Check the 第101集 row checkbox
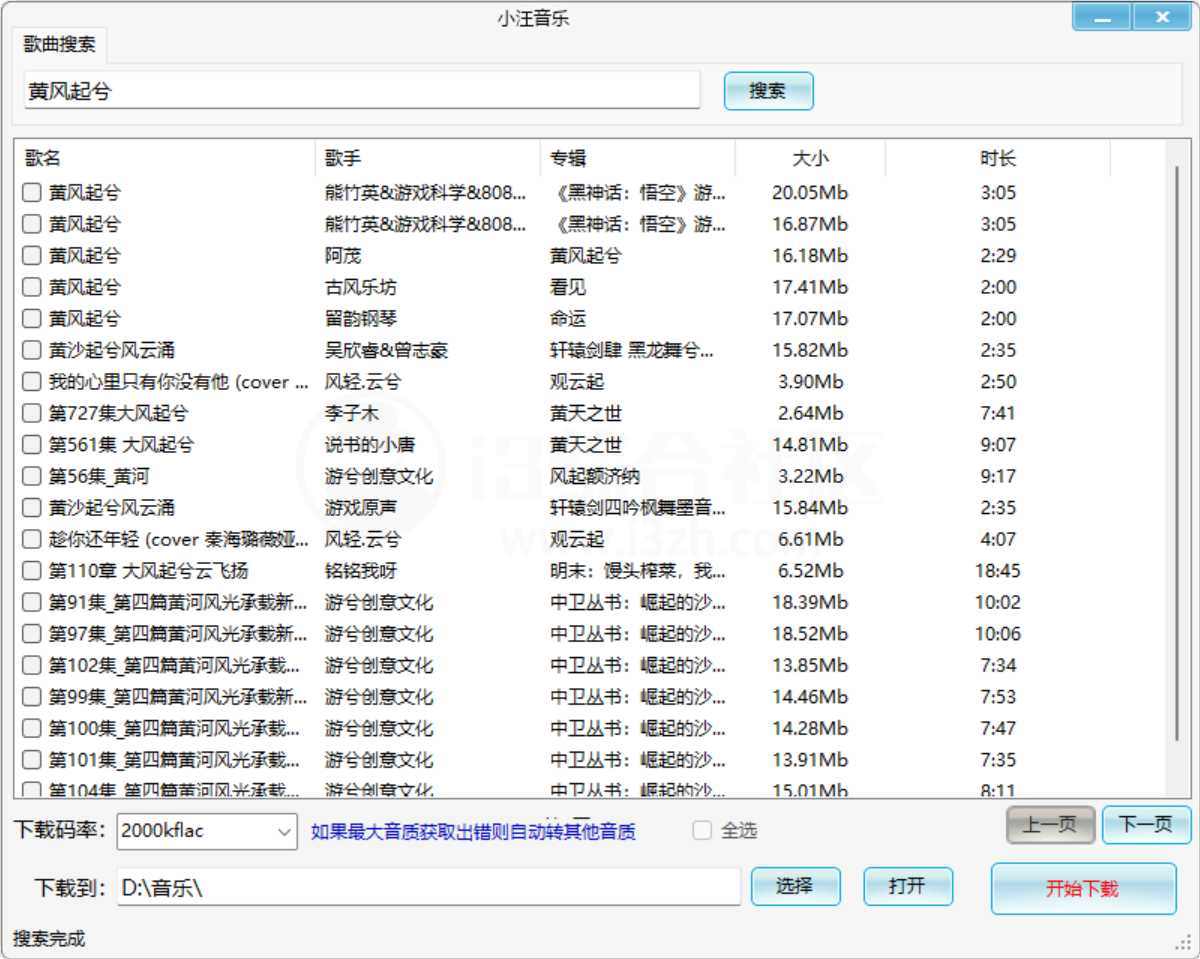 click(x=32, y=760)
